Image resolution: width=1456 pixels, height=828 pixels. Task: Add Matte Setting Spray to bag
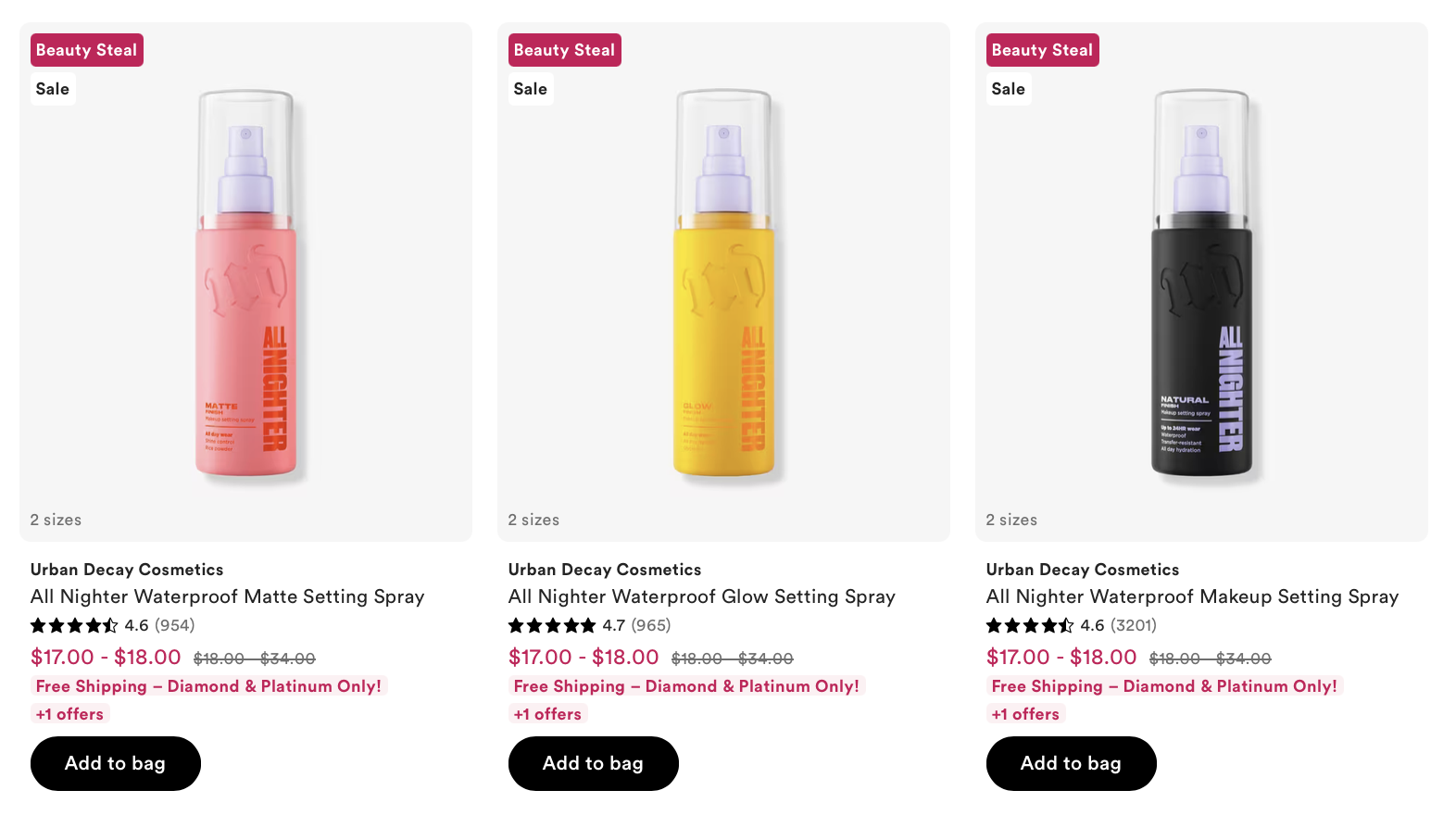(116, 763)
